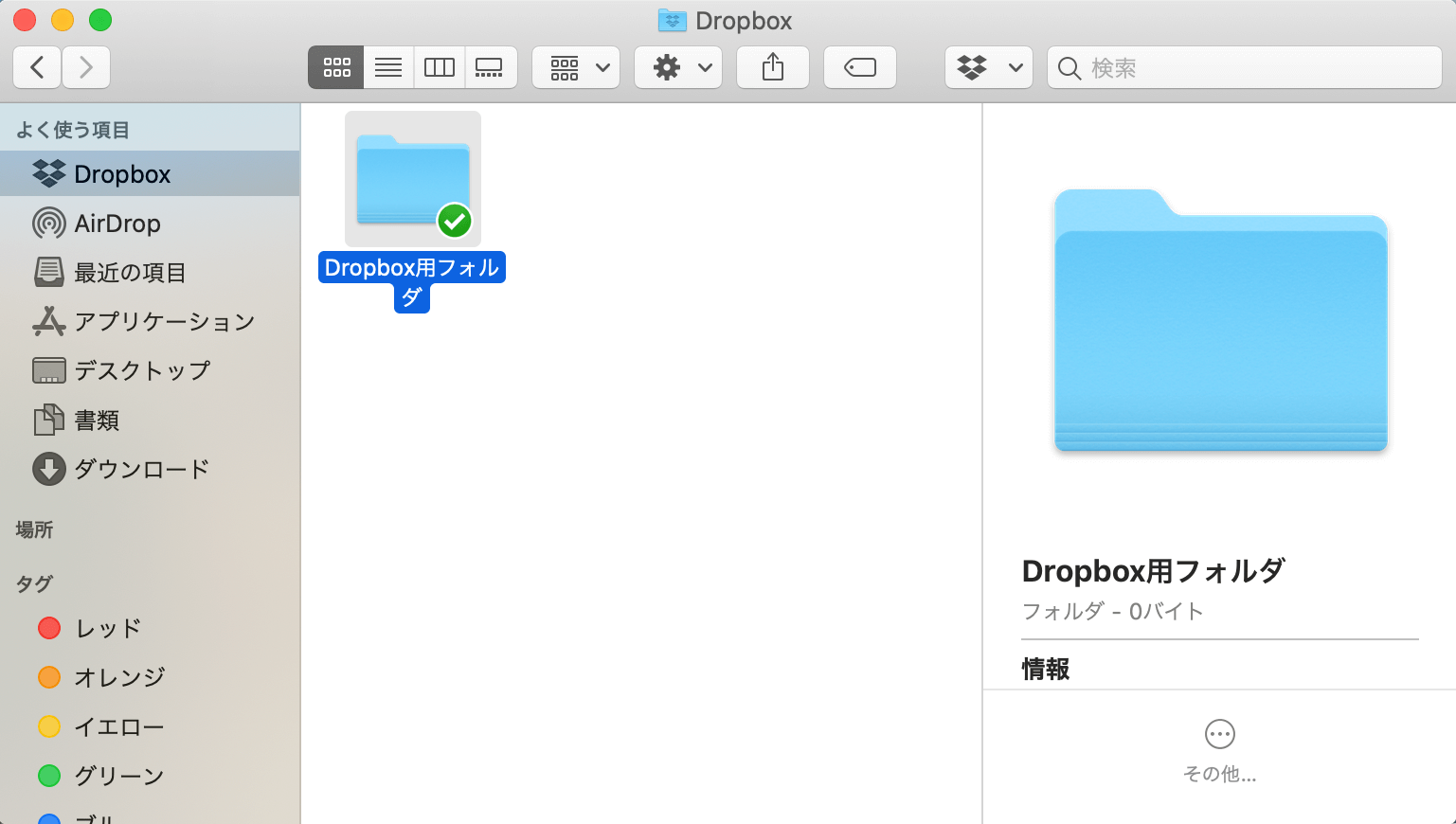The height and width of the screenshot is (824, 1456).
Task: Select the グリーン tag
Action: coord(150,776)
